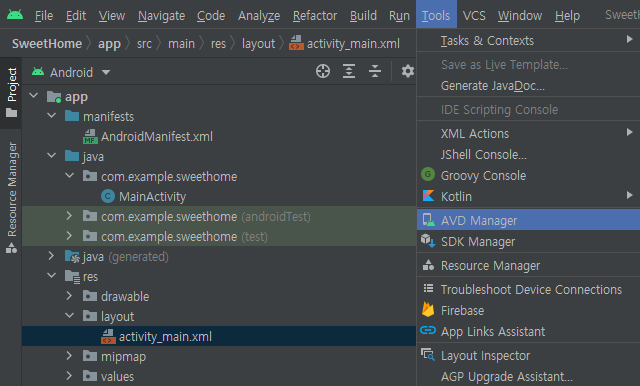Viewport: 640px width, 386px height.
Task: Click the MainActivity class icon
Action: [108, 197]
